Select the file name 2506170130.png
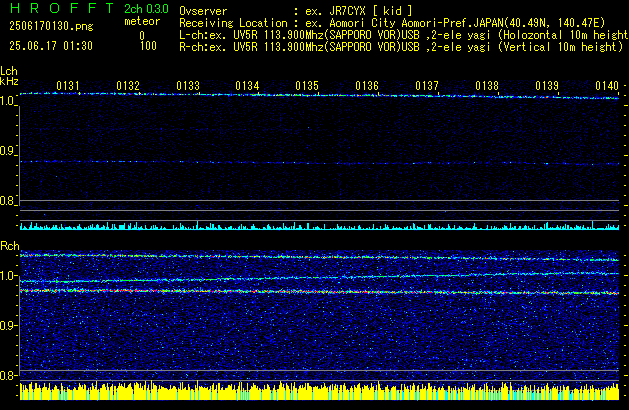 coord(51,26)
